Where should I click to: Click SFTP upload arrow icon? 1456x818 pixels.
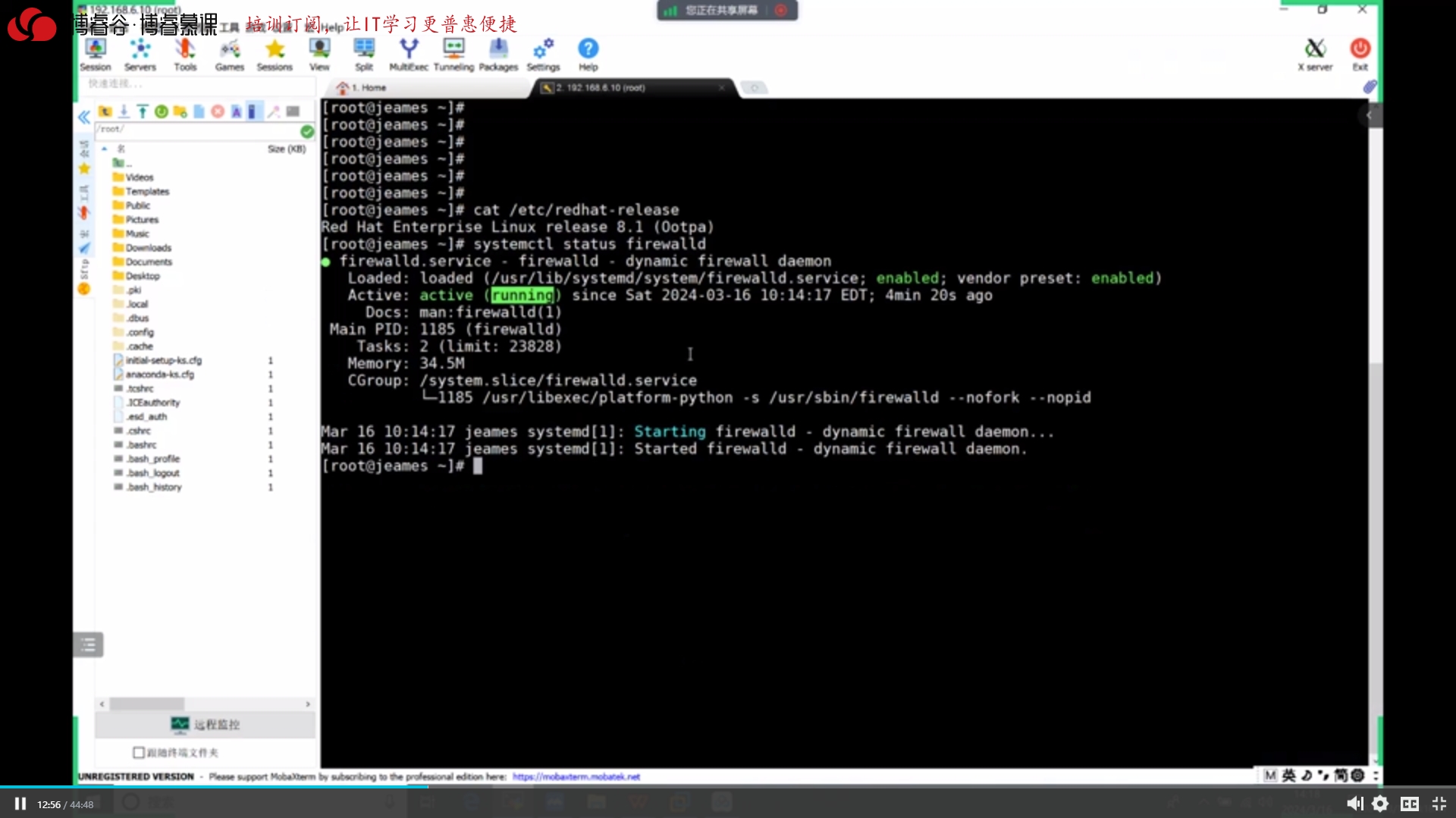pyautogui.click(x=143, y=111)
